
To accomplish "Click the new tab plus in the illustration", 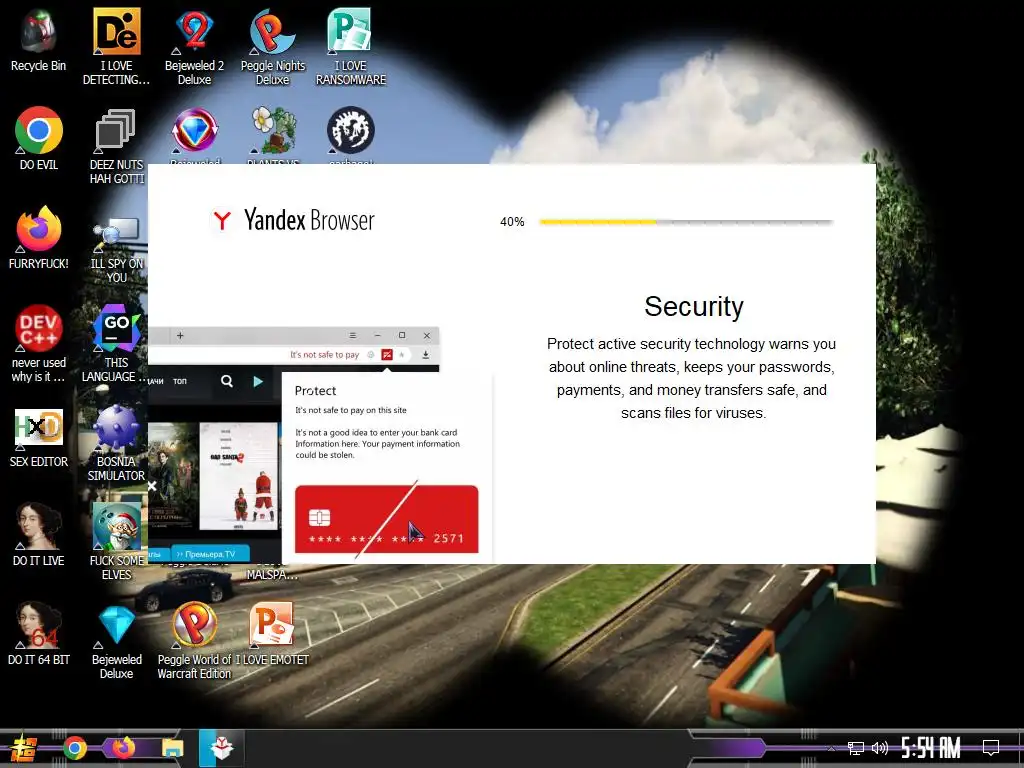I will (180, 336).
